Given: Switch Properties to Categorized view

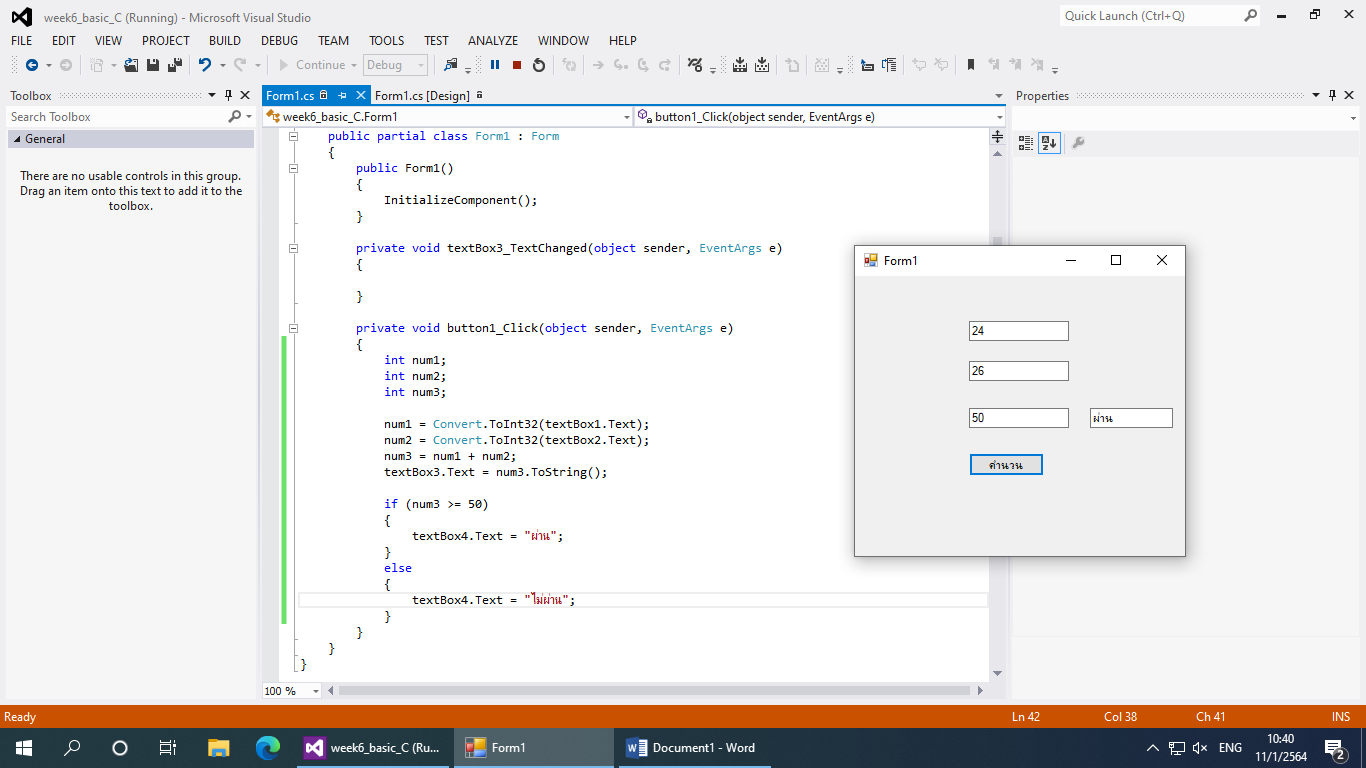Looking at the screenshot, I should click(1026, 143).
